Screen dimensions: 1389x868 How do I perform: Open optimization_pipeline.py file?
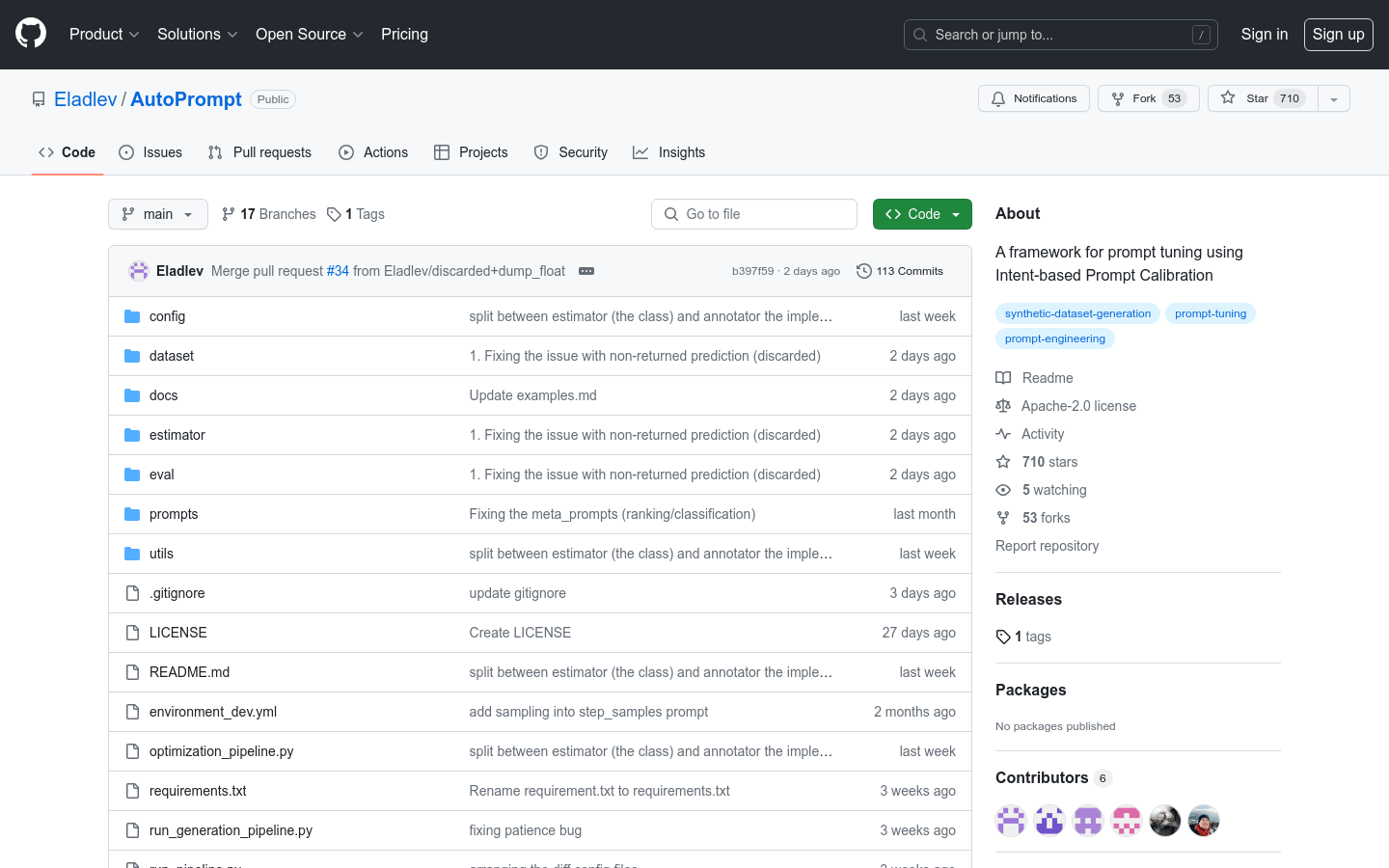point(222,751)
